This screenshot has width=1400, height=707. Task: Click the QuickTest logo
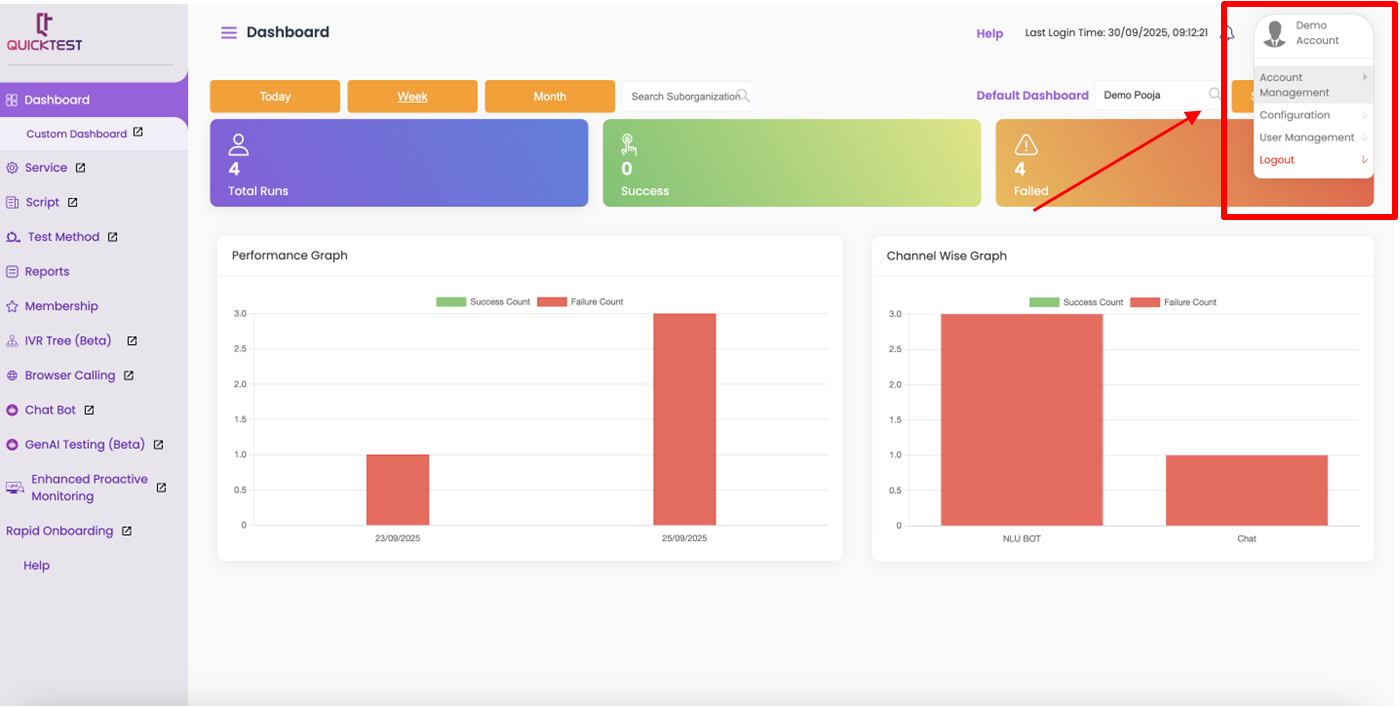[x=45, y=33]
